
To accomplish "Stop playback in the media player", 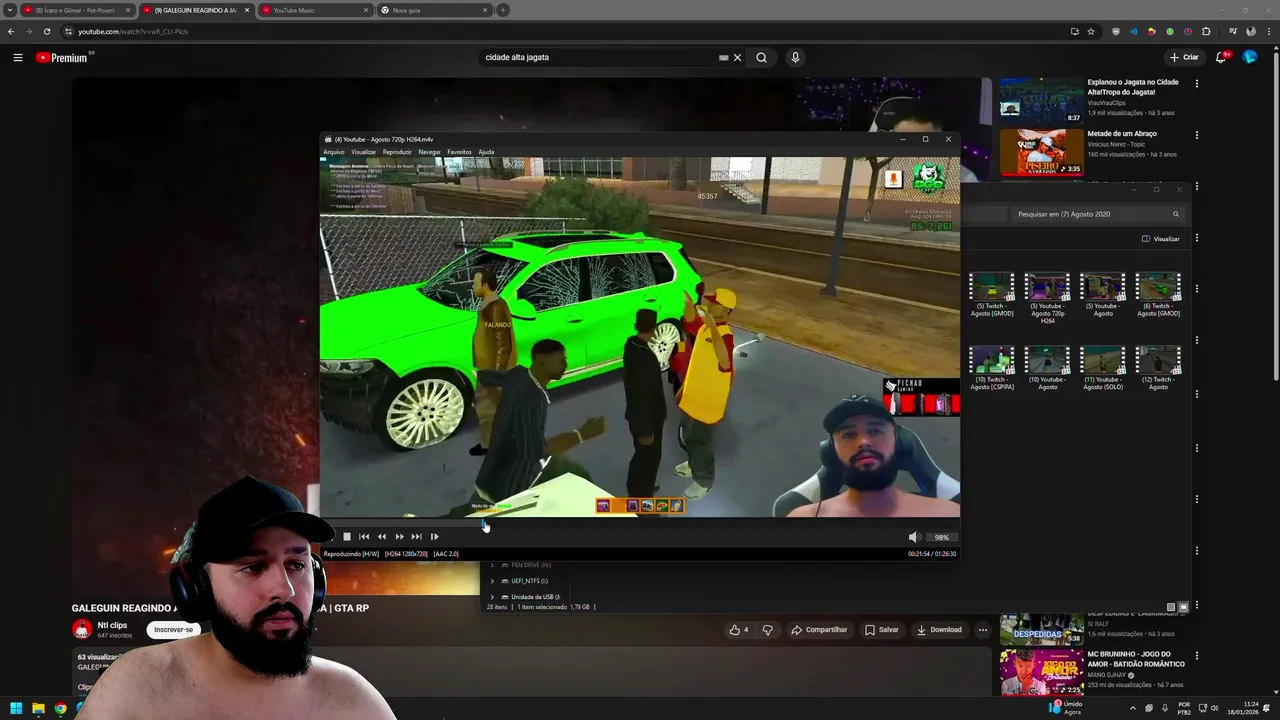I will pos(347,537).
